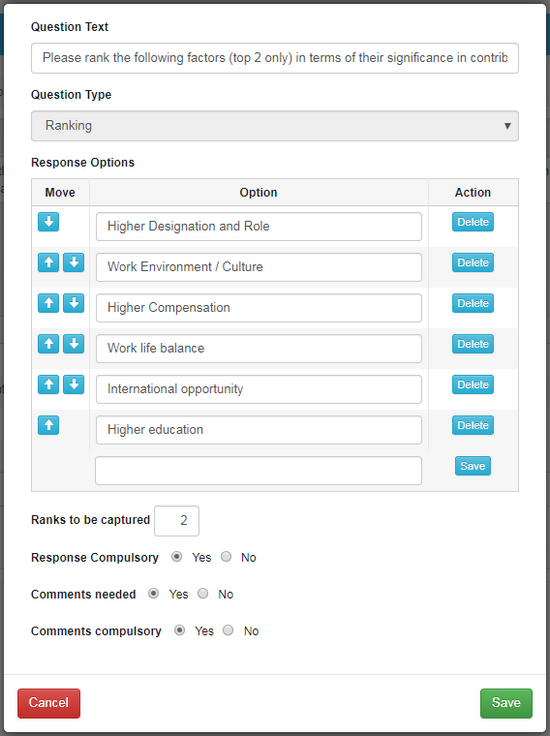Choose Yes for Comments compulsory
The width and height of the screenshot is (550, 736).
pyautogui.click(x=179, y=630)
